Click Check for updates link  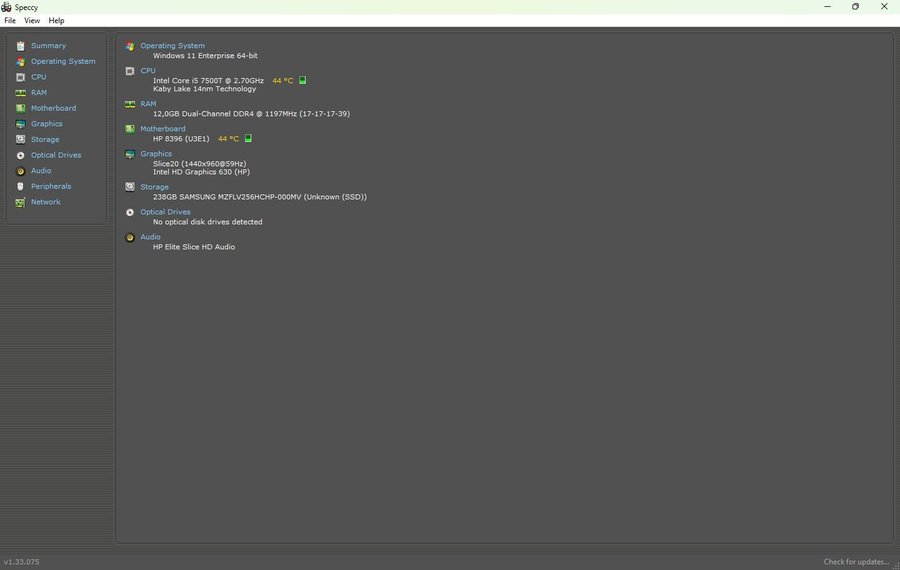[856, 562]
